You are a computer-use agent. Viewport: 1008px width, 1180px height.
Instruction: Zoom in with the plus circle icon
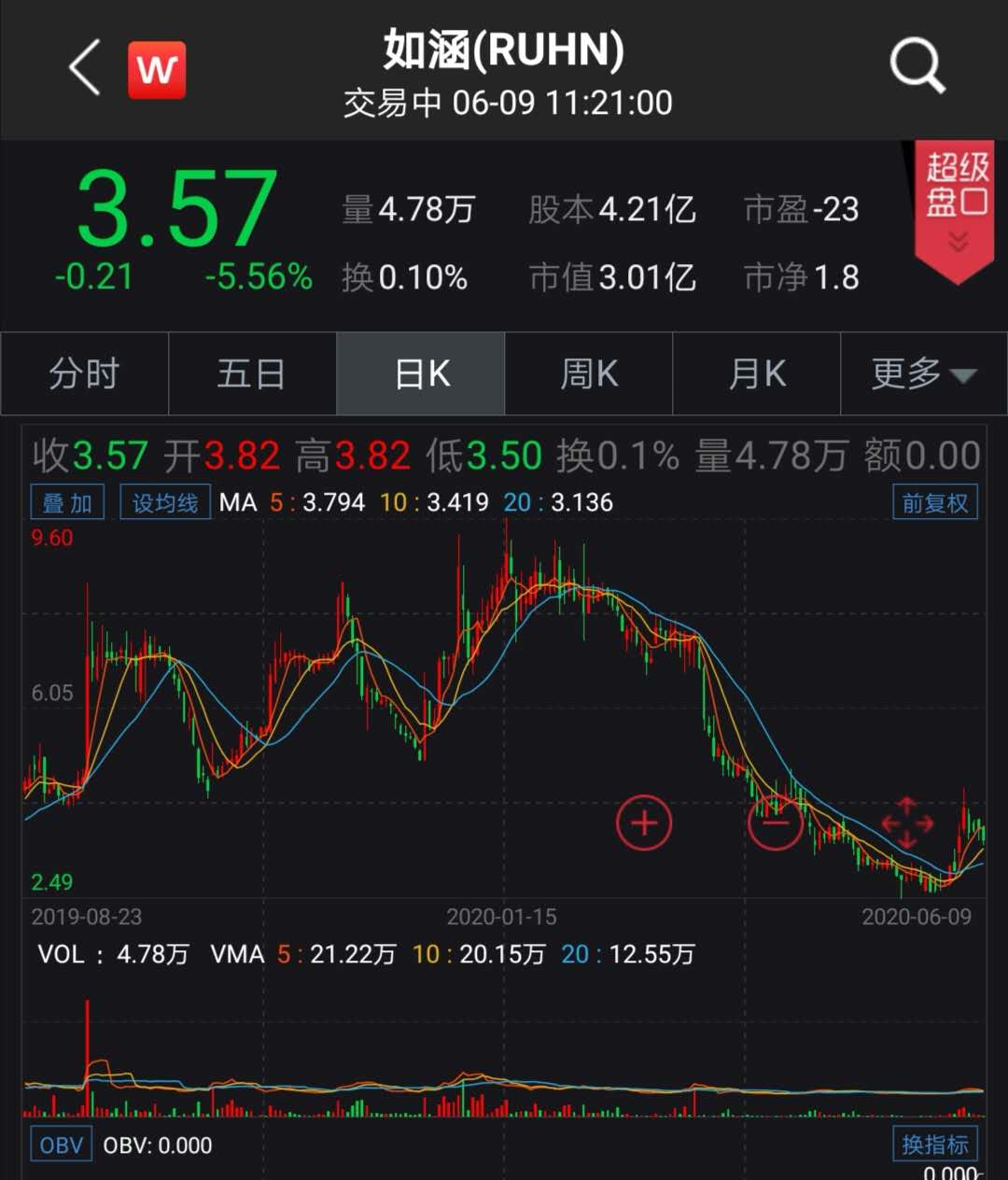click(x=644, y=823)
